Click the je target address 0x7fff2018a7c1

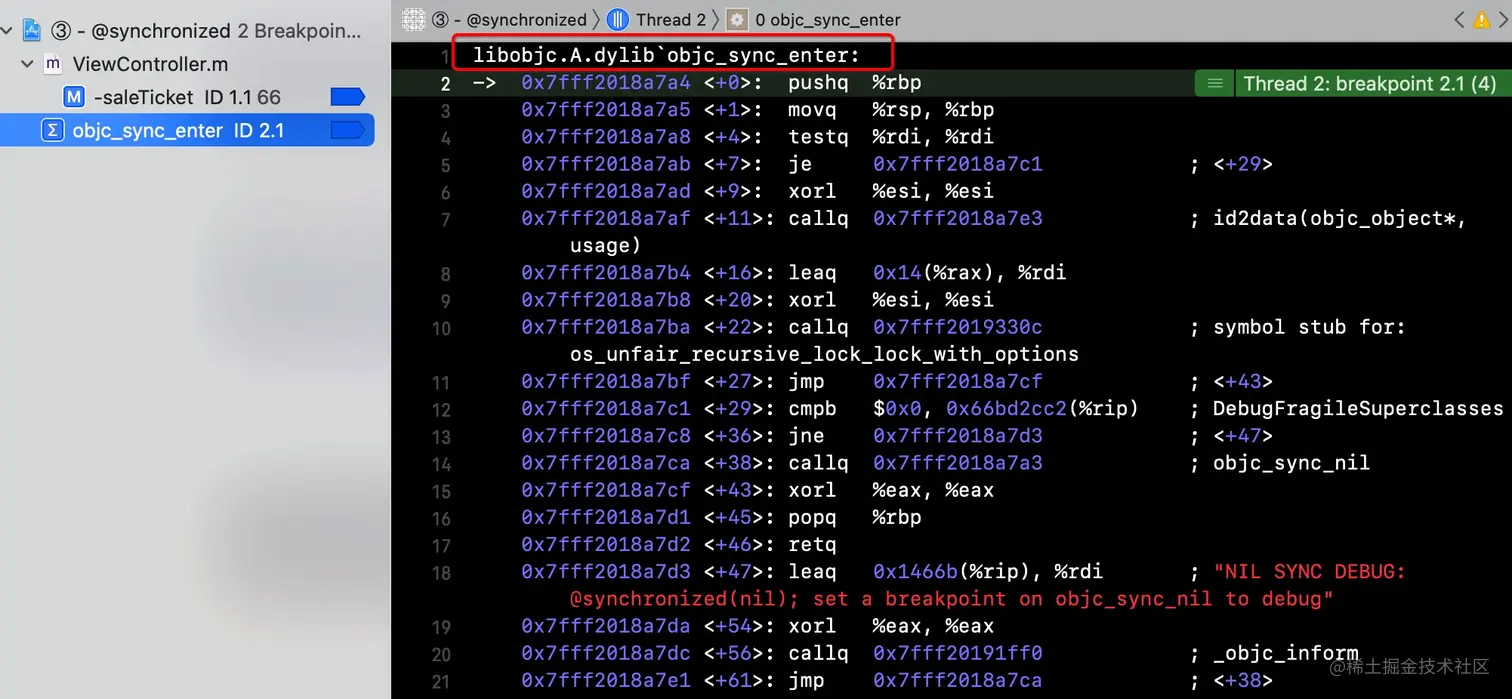[958, 163]
